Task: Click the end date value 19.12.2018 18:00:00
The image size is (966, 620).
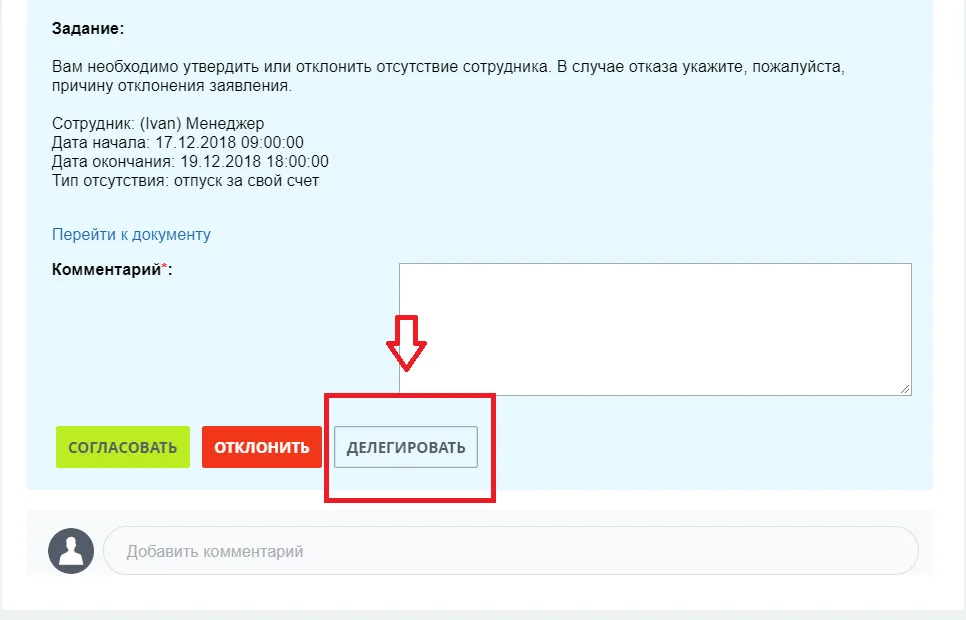Action: tap(254, 161)
